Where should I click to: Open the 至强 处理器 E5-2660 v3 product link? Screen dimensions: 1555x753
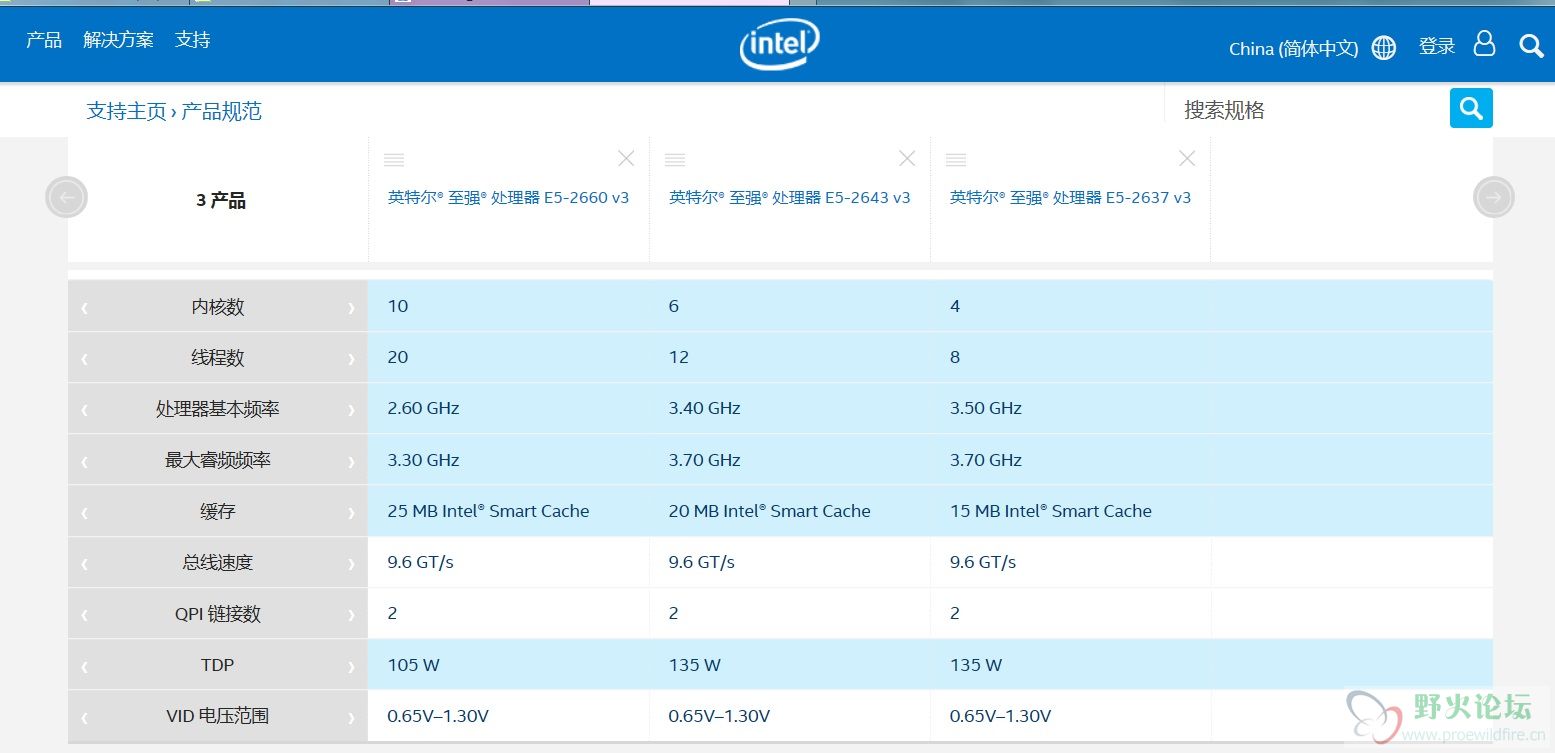click(x=509, y=198)
